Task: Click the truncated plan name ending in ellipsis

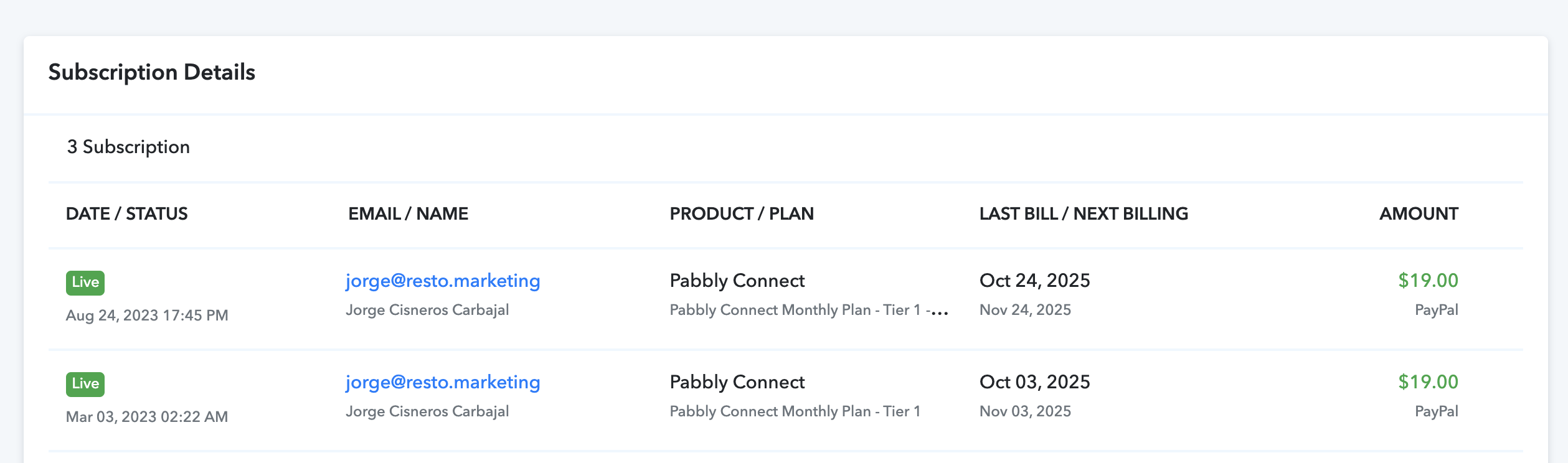Action: (x=808, y=310)
